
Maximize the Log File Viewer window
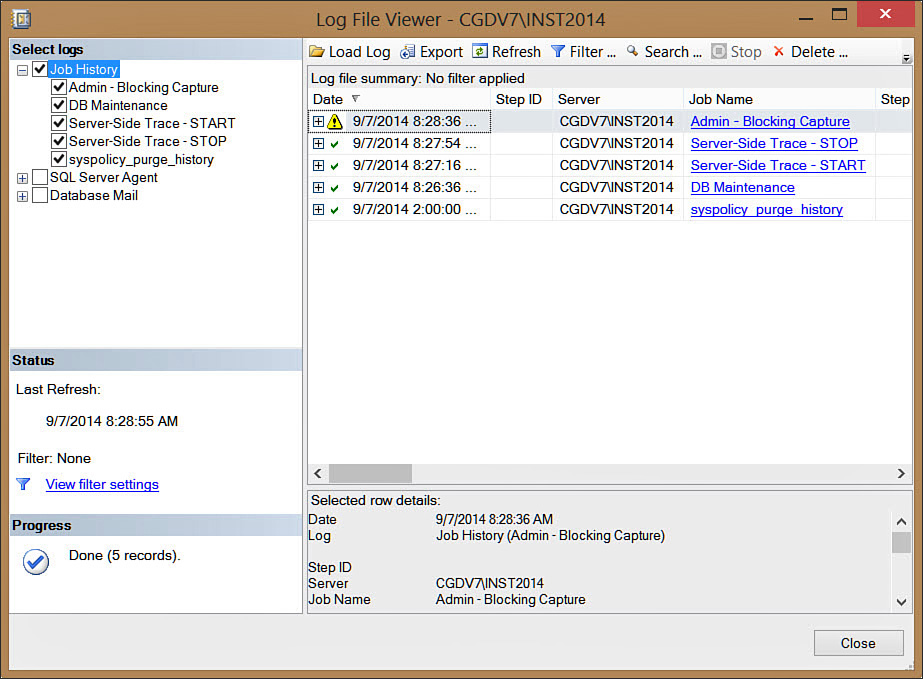[839, 14]
